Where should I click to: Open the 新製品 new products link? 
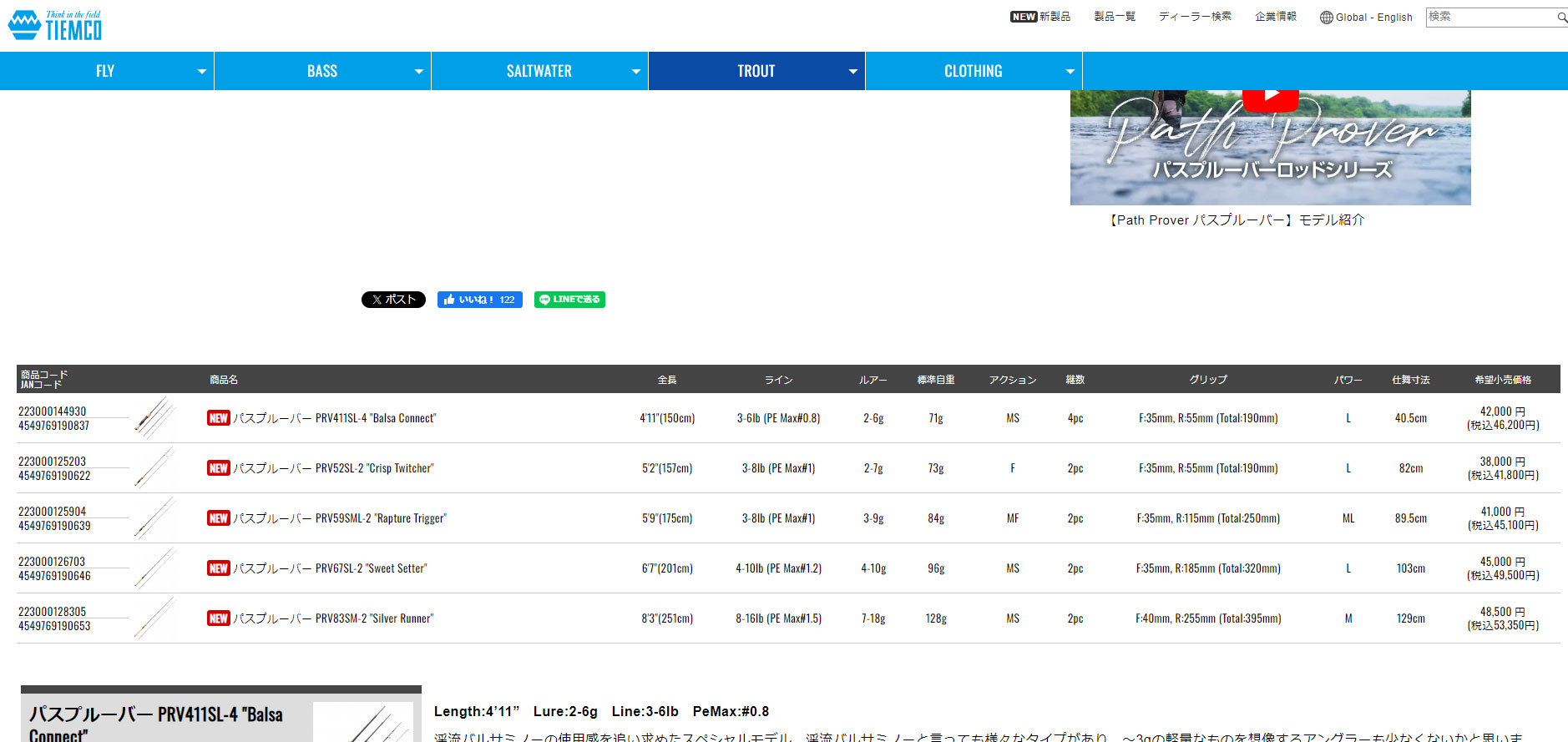tap(1054, 17)
